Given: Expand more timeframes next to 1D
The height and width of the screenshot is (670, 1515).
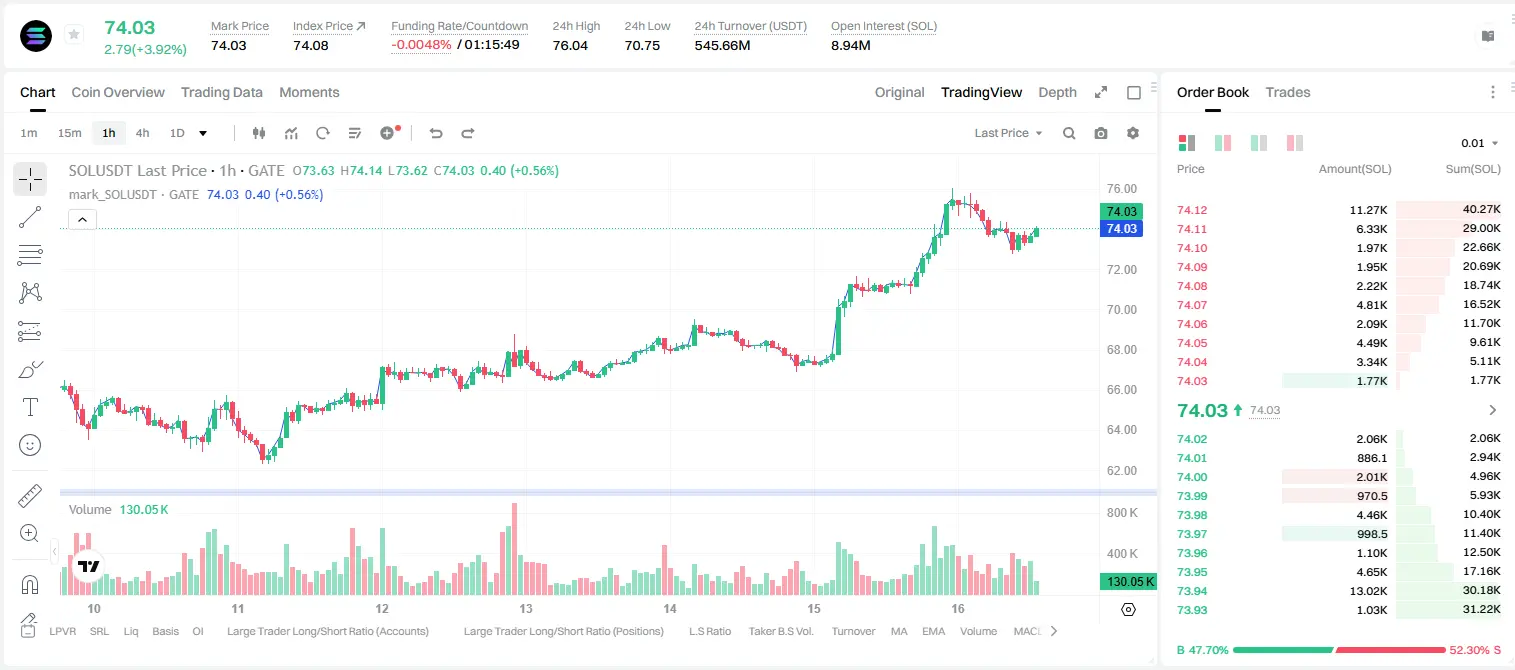Looking at the screenshot, I should click(204, 133).
